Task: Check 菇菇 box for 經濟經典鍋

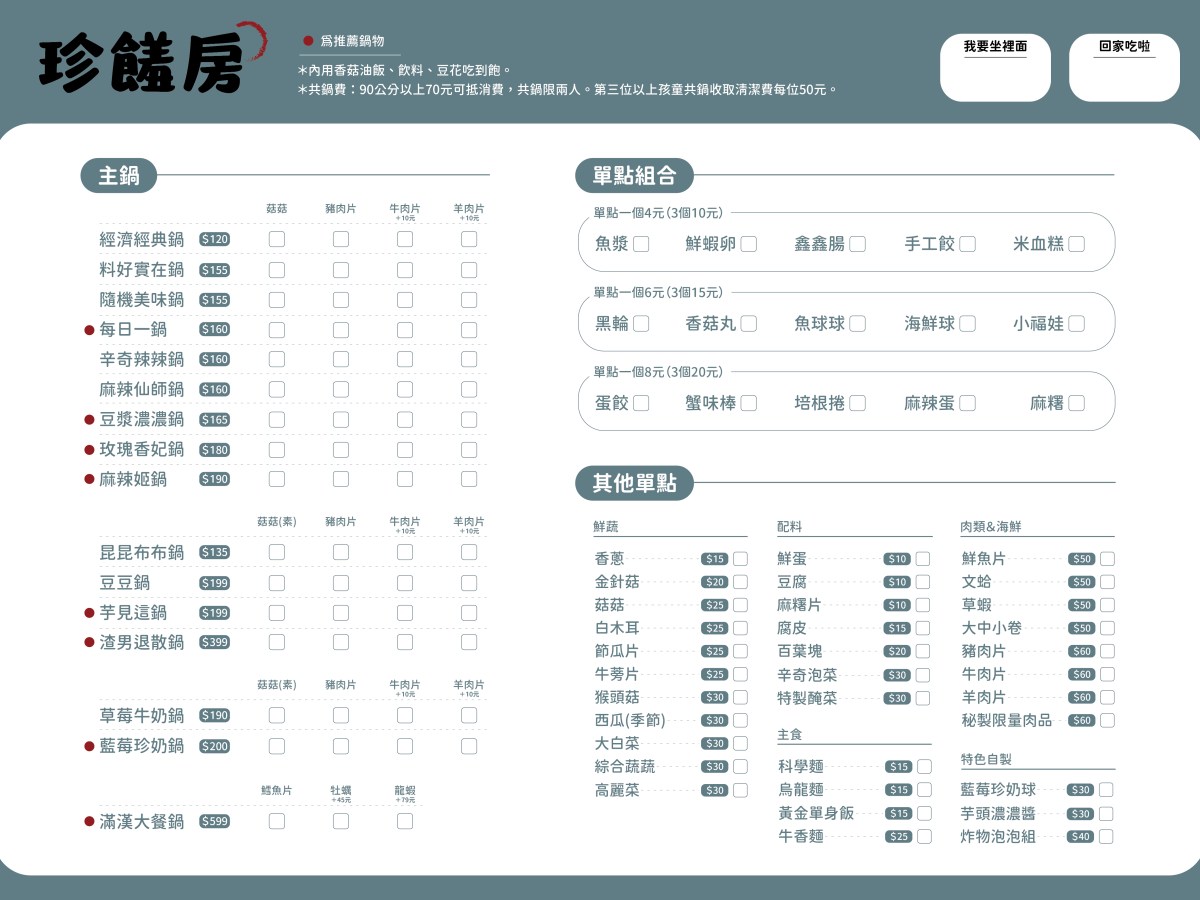Action: click(276, 239)
